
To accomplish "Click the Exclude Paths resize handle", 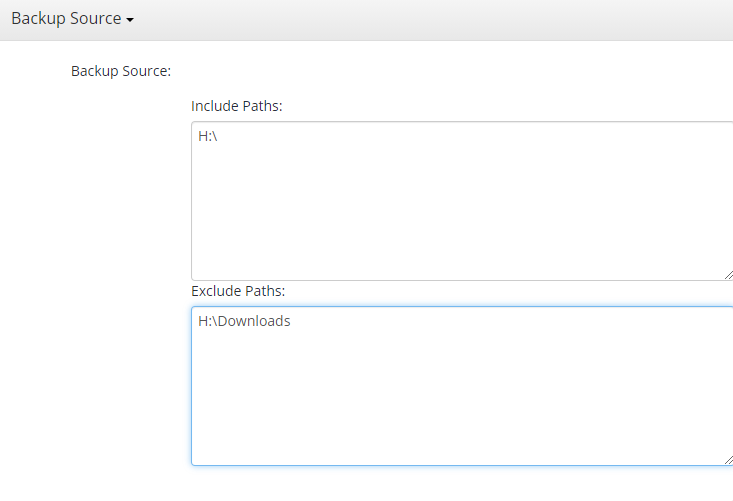I will tap(728, 460).
